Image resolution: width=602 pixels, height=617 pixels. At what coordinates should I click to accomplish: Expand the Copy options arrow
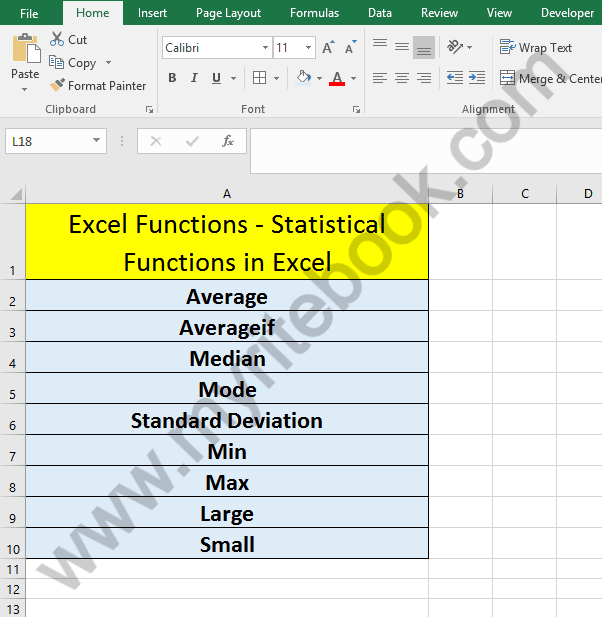108,63
